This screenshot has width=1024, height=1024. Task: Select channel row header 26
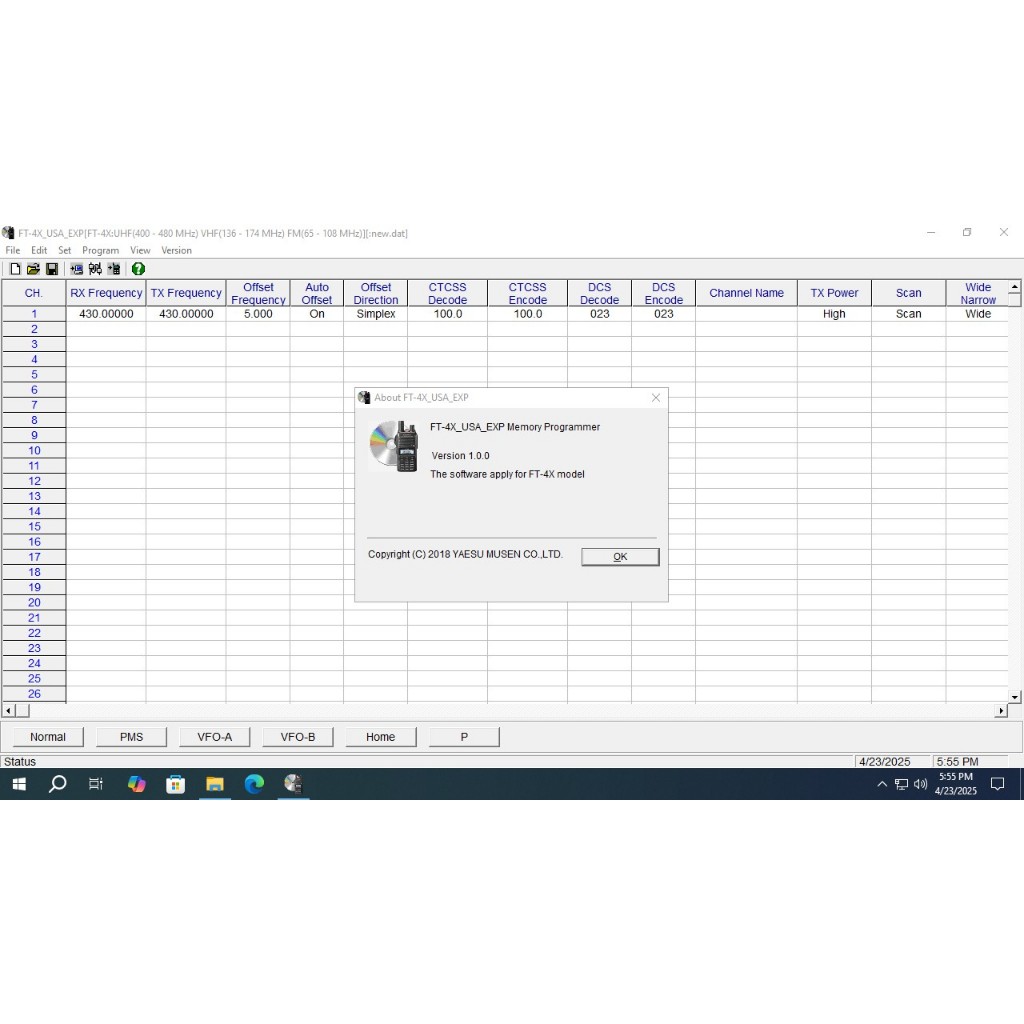(x=34, y=694)
